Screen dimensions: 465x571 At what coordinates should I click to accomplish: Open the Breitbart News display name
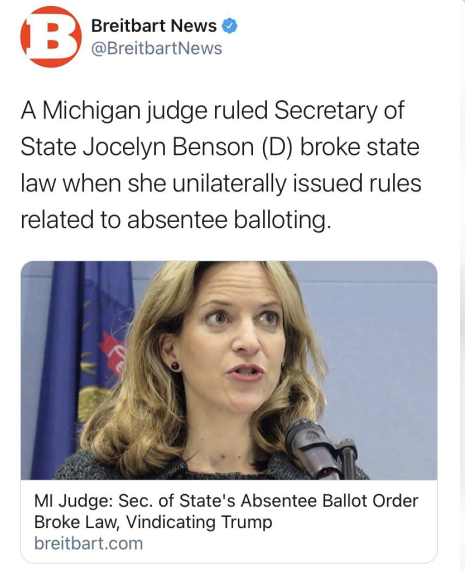point(154,26)
